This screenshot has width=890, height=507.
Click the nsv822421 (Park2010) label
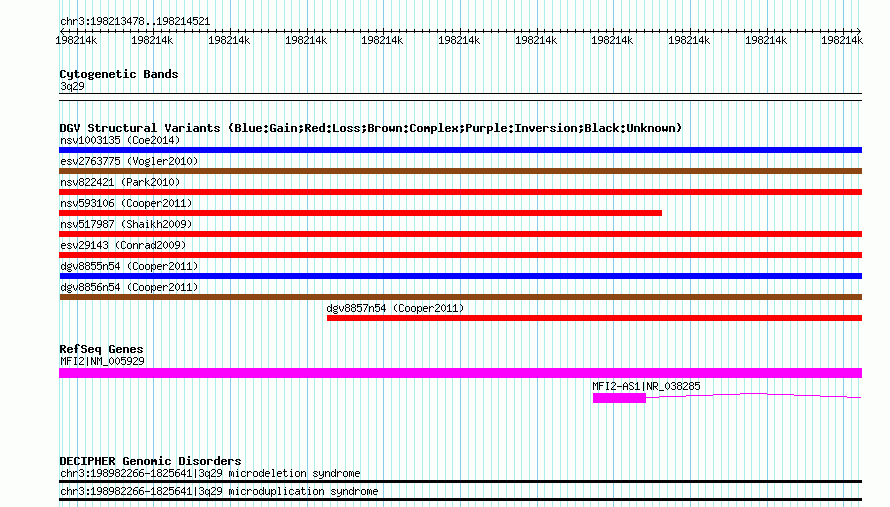click(x=120, y=182)
